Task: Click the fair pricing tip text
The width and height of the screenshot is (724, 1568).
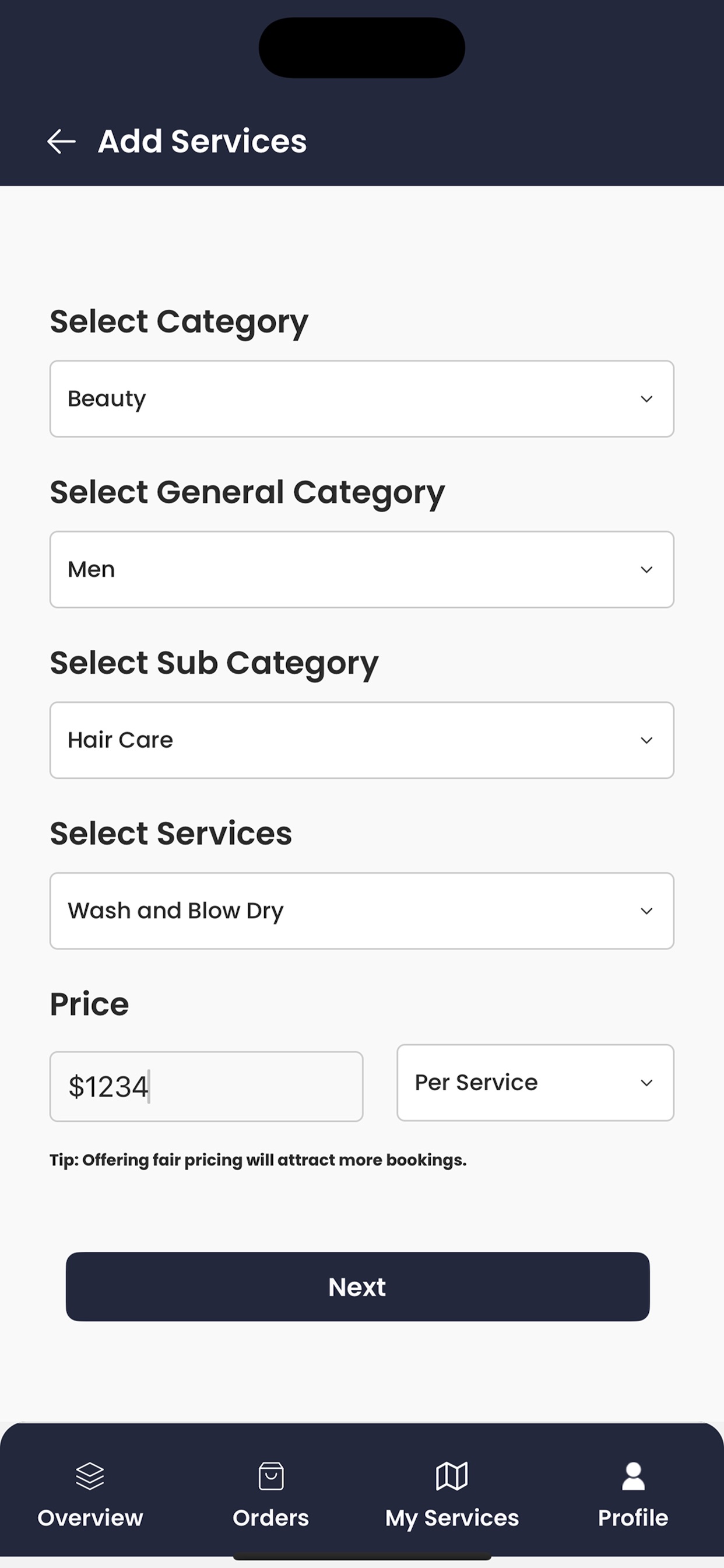Action: pyautogui.click(x=258, y=1160)
